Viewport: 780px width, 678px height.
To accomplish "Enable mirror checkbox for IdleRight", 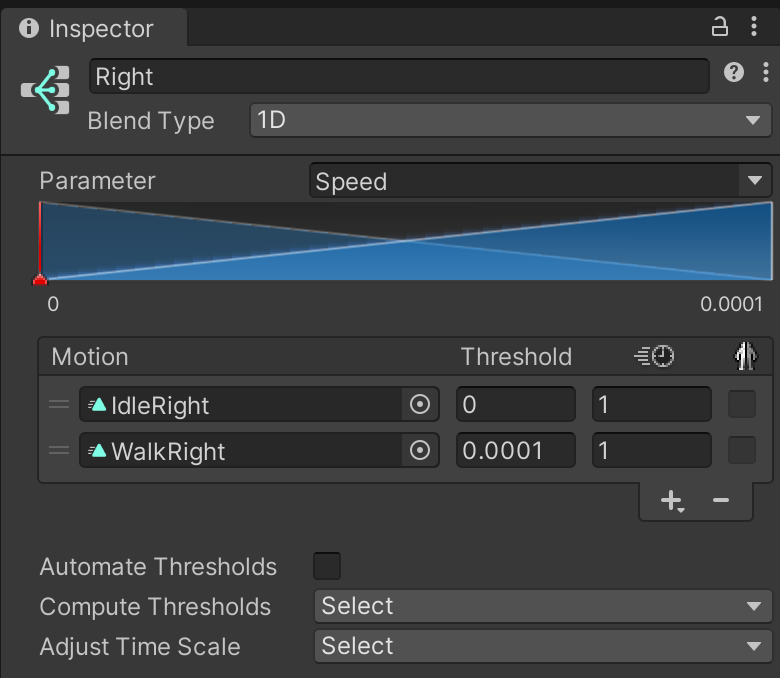I will point(742,405).
